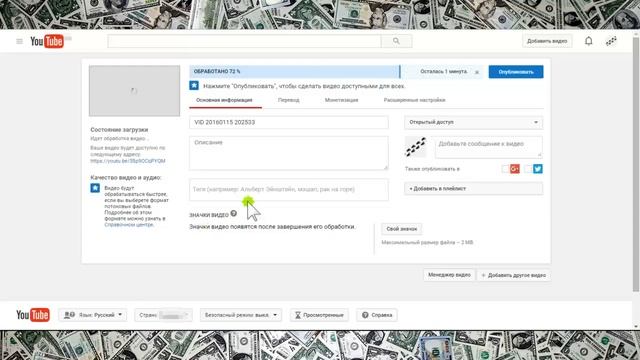The width and height of the screenshot is (640, 360).
Task: Click the processing progress bar
Action: (x=295, y=71)
